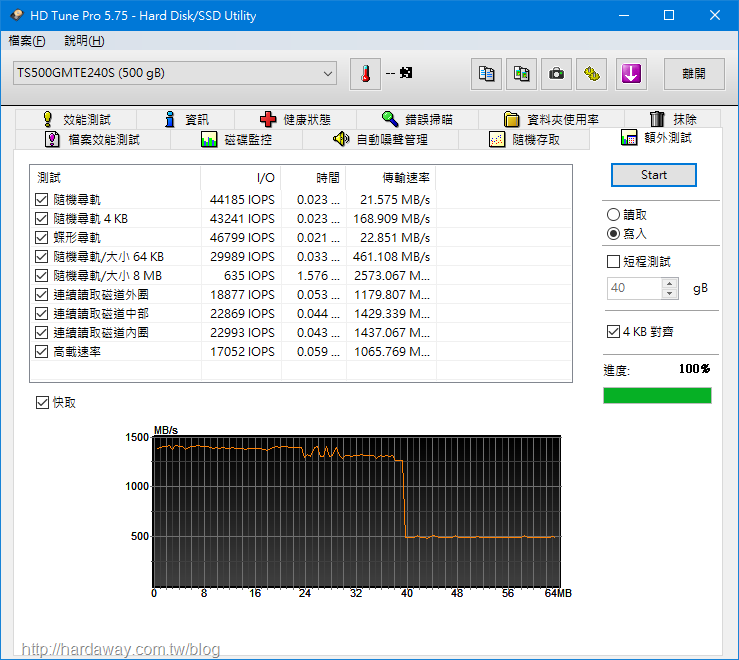Save screenshot with camera icon

point(556,74)
